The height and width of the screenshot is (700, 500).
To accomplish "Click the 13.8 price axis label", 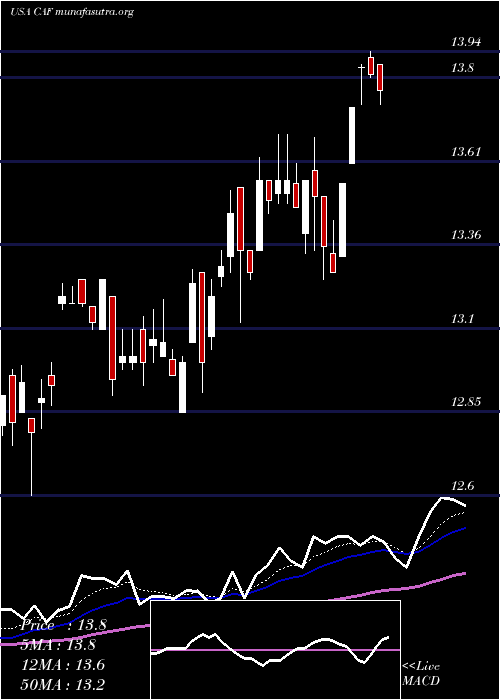I will 462,68.
